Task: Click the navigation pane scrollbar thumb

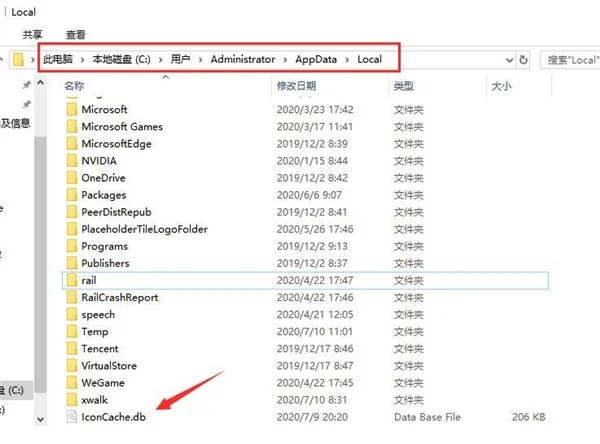Action: [x=41, y=264]
